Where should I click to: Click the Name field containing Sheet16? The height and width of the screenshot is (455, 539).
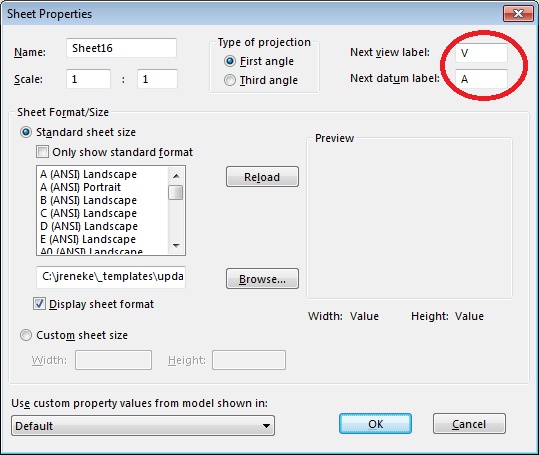pyautogui.click(x=121, y=48)
